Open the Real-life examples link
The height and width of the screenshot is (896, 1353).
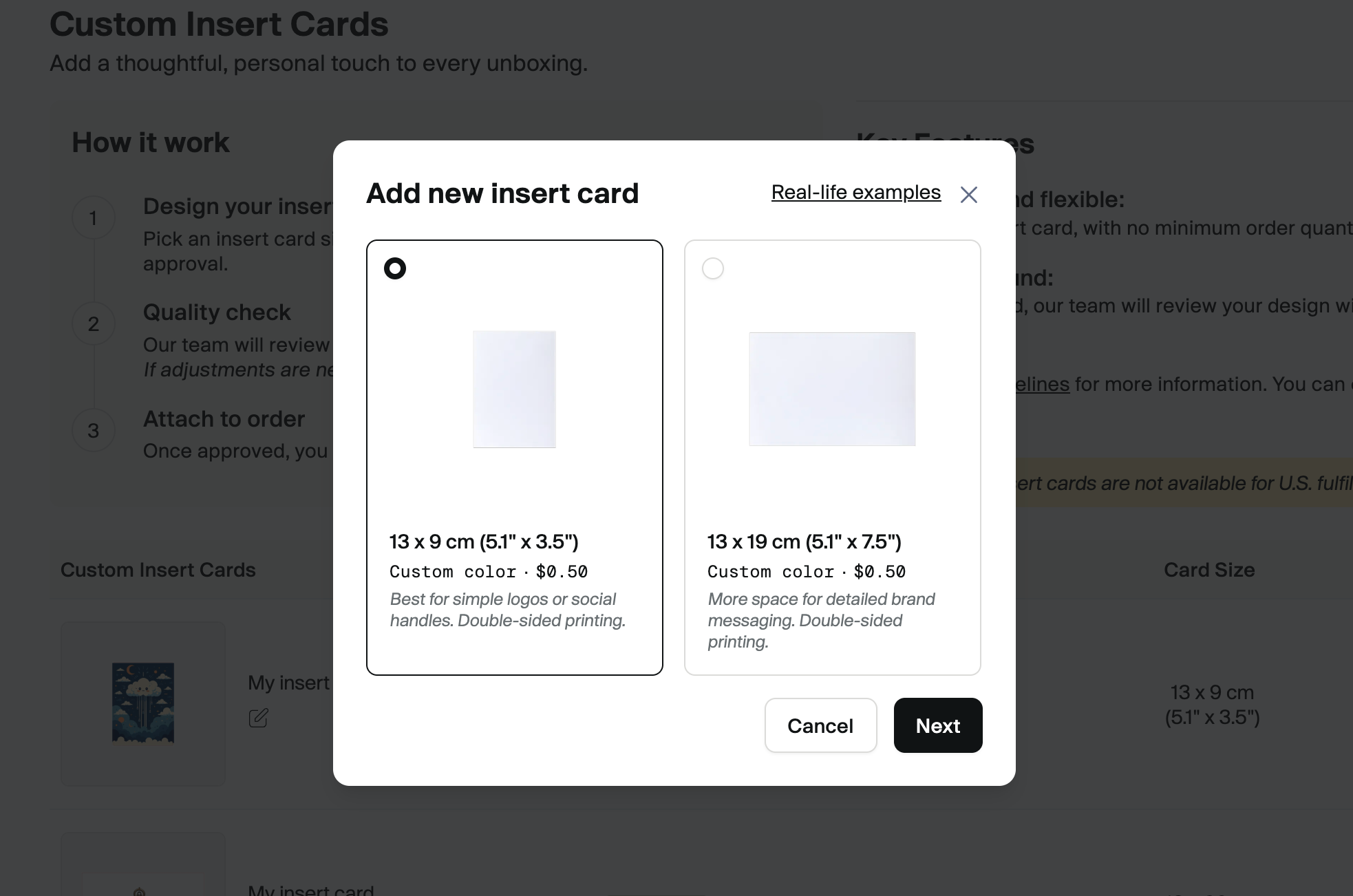[x=855, y=193]
